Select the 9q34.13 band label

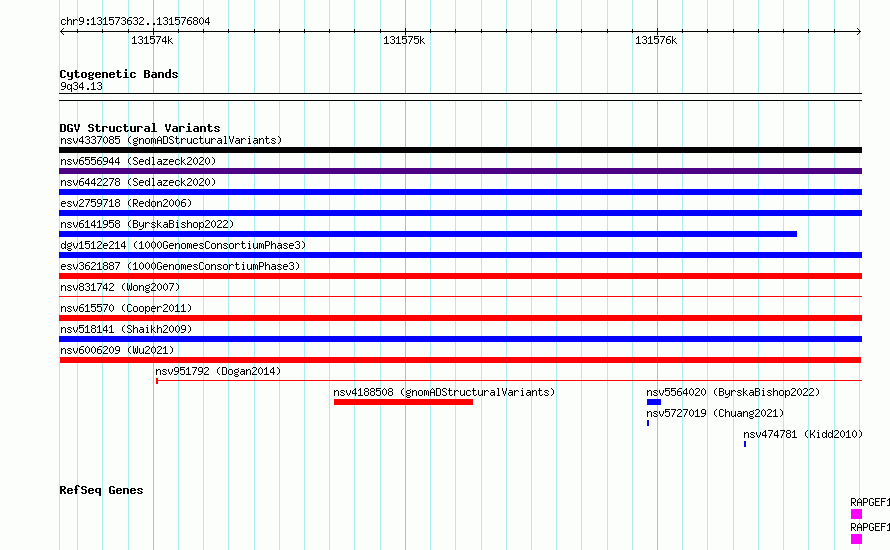coord(81,86)
